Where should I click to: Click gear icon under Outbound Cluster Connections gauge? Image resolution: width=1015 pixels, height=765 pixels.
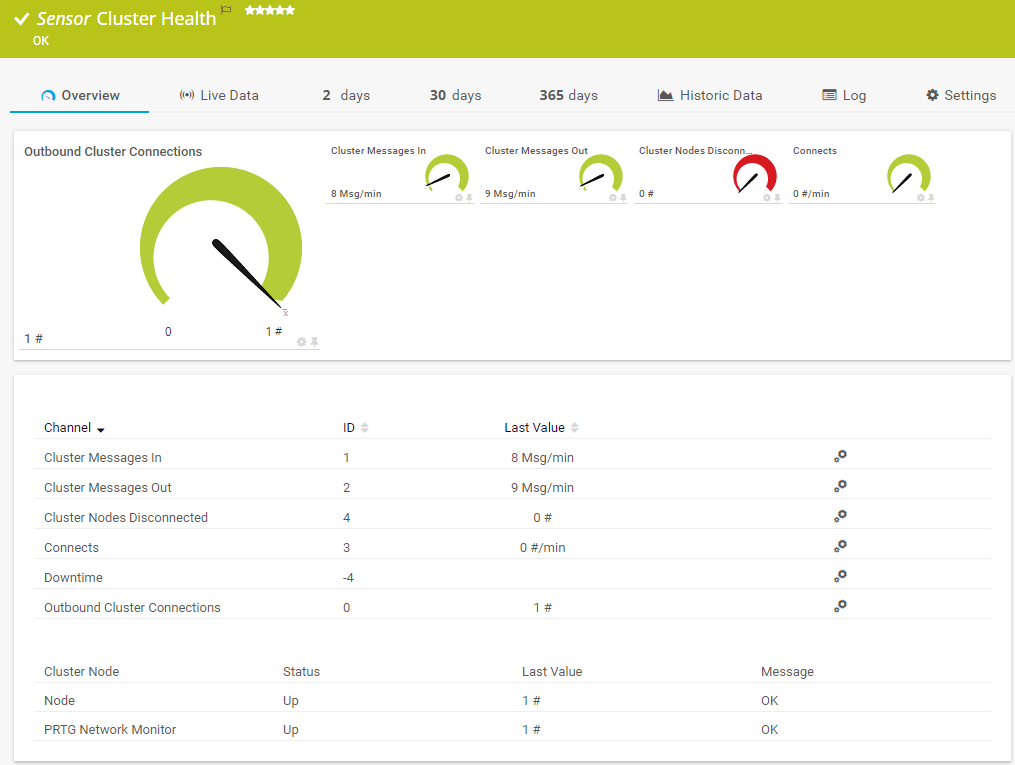[x=301, y=342]
